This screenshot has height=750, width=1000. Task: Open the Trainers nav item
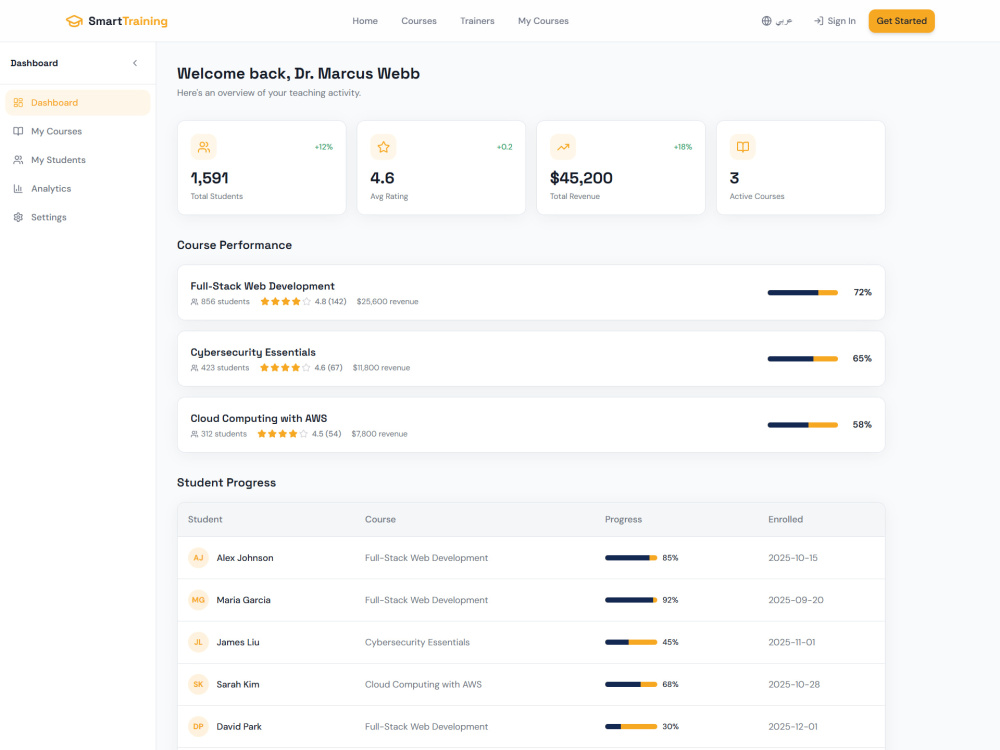[477, 21]
